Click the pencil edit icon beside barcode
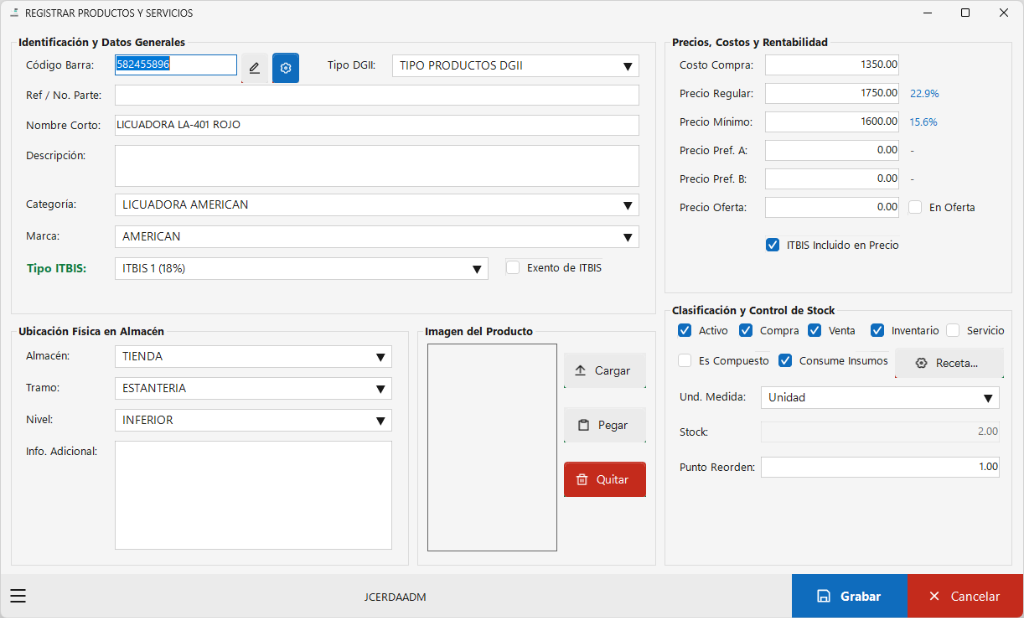 255,68
